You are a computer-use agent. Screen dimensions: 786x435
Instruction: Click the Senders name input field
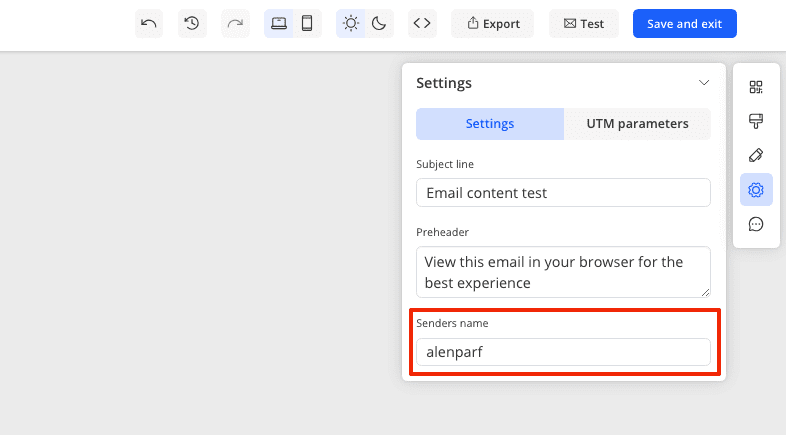(563, 352)
